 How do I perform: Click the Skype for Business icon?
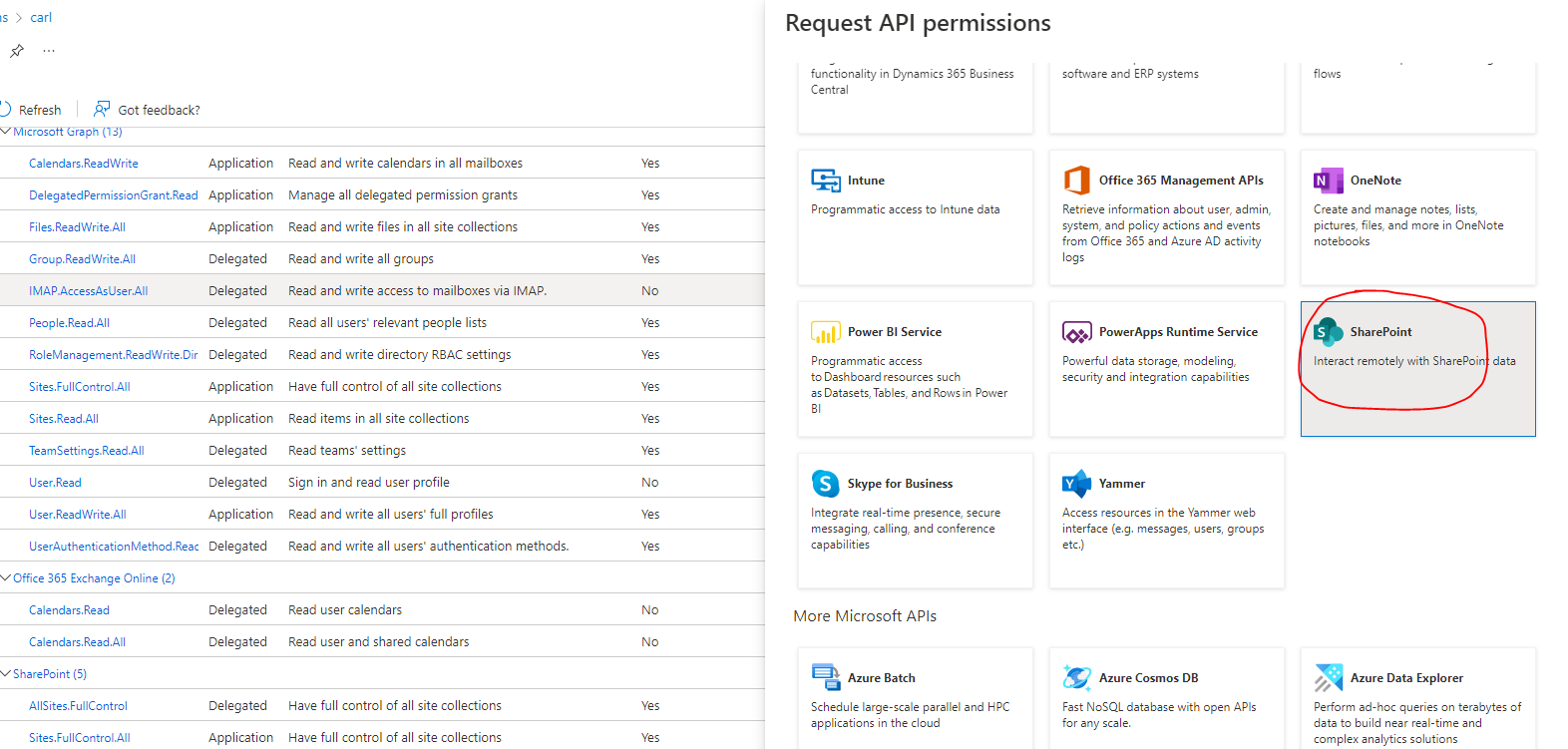coord(826,484)
